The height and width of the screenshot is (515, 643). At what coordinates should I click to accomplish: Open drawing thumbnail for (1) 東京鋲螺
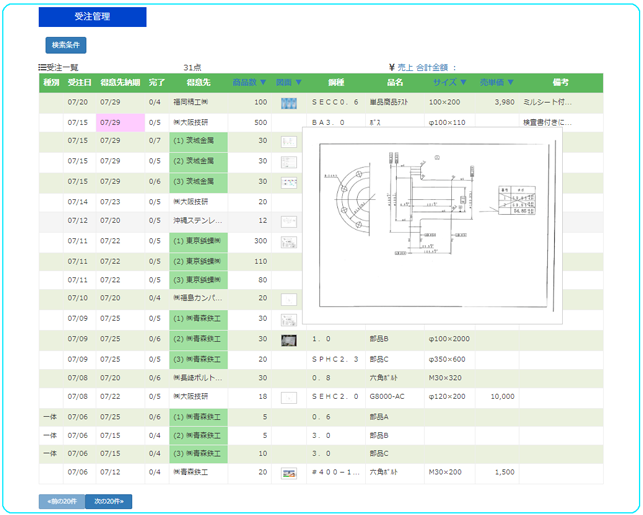pos(289,242)
